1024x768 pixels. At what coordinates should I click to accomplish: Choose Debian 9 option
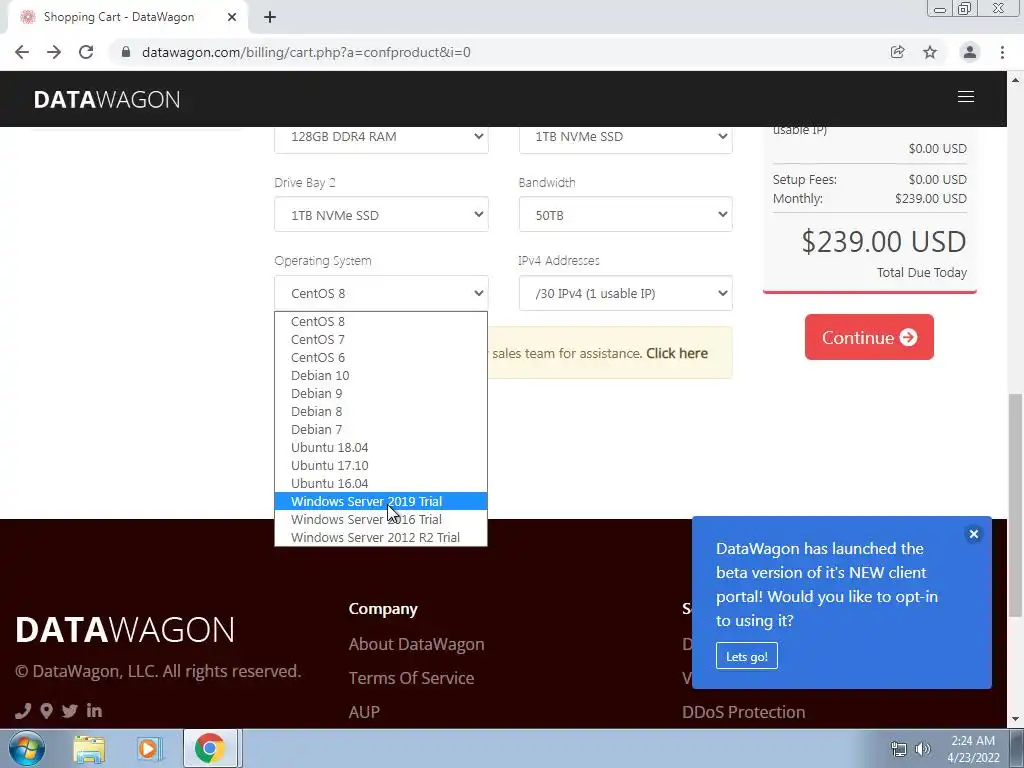tap(381, 393)
